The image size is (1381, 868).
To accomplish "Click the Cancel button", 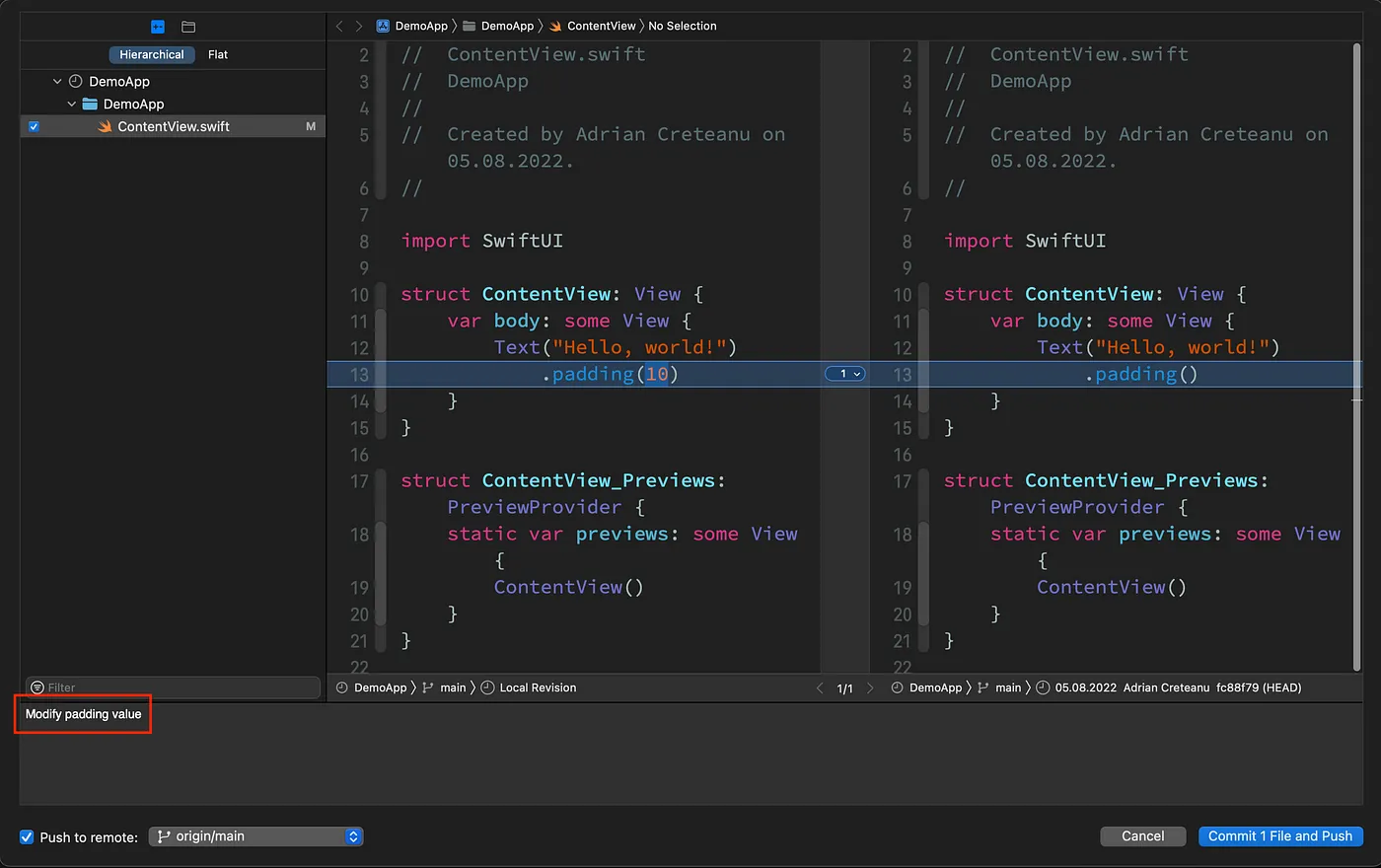I will click(x=1142, y=836).
